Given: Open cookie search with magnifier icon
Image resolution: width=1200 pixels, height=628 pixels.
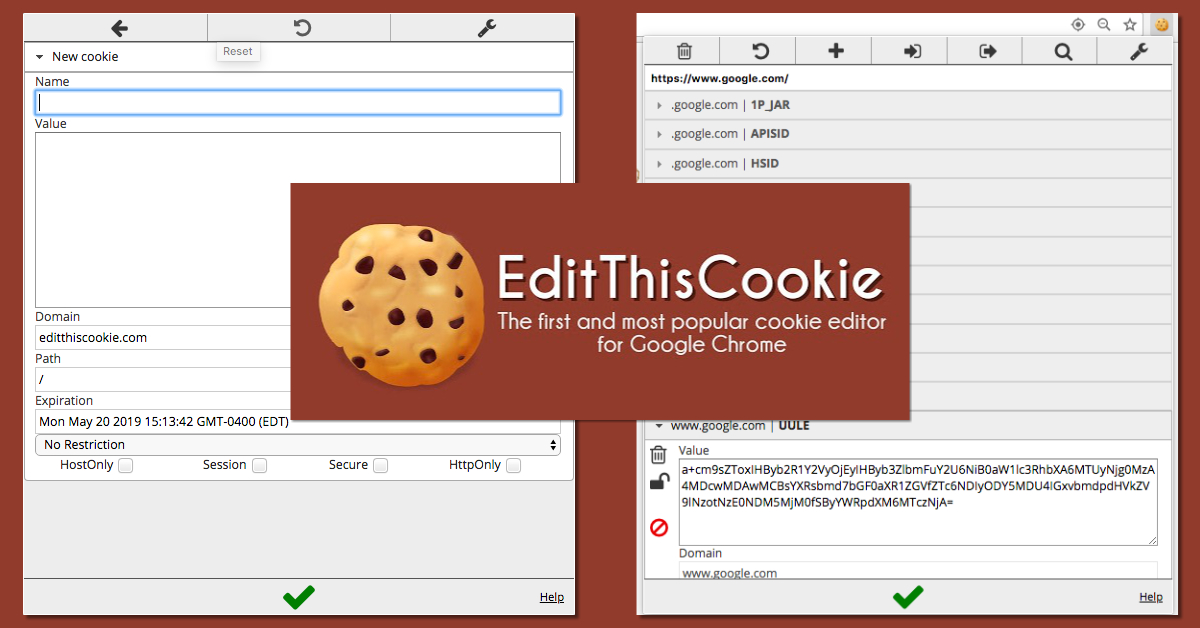Looking at the screenshot, I should pyautogui.click(x=1063, y=51).
